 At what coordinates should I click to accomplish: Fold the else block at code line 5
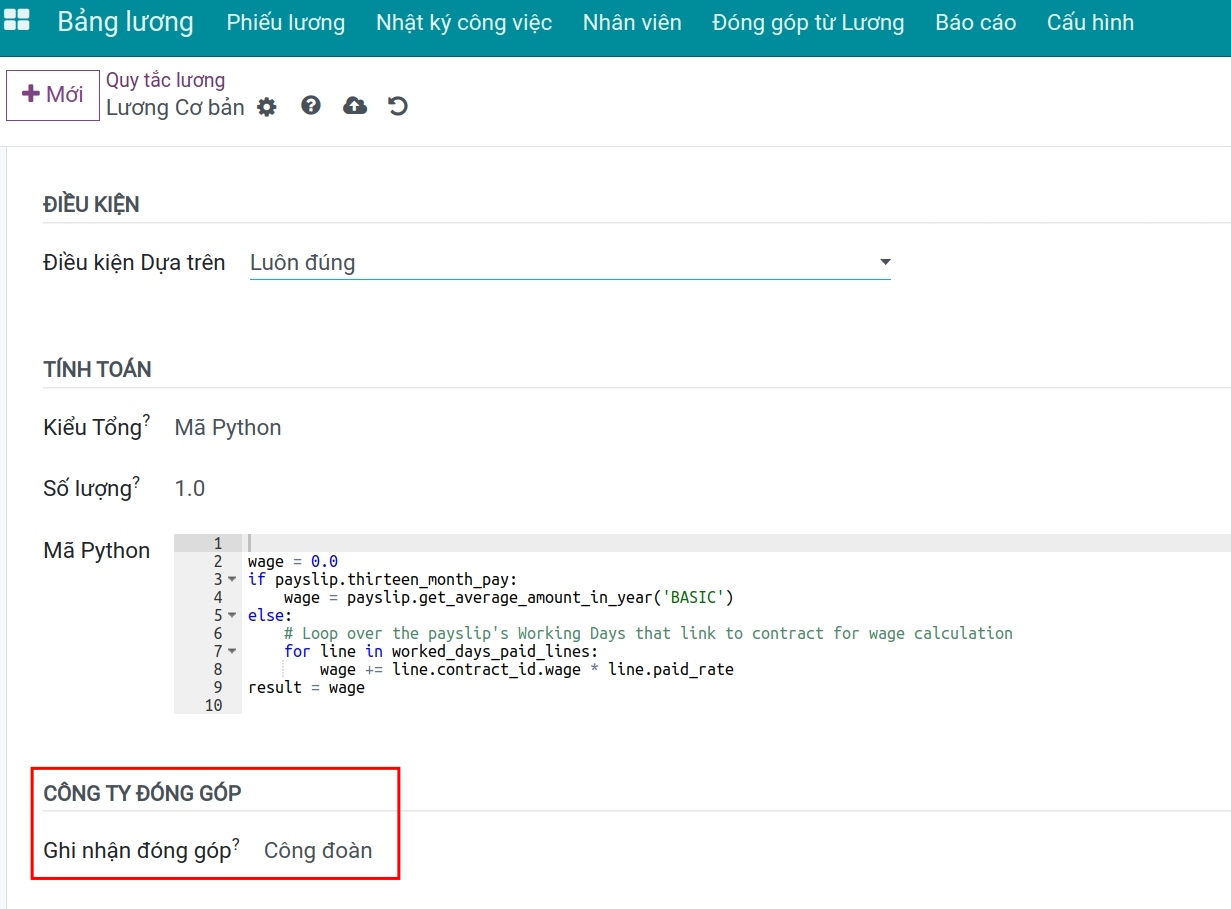click(x=232, y=616)
